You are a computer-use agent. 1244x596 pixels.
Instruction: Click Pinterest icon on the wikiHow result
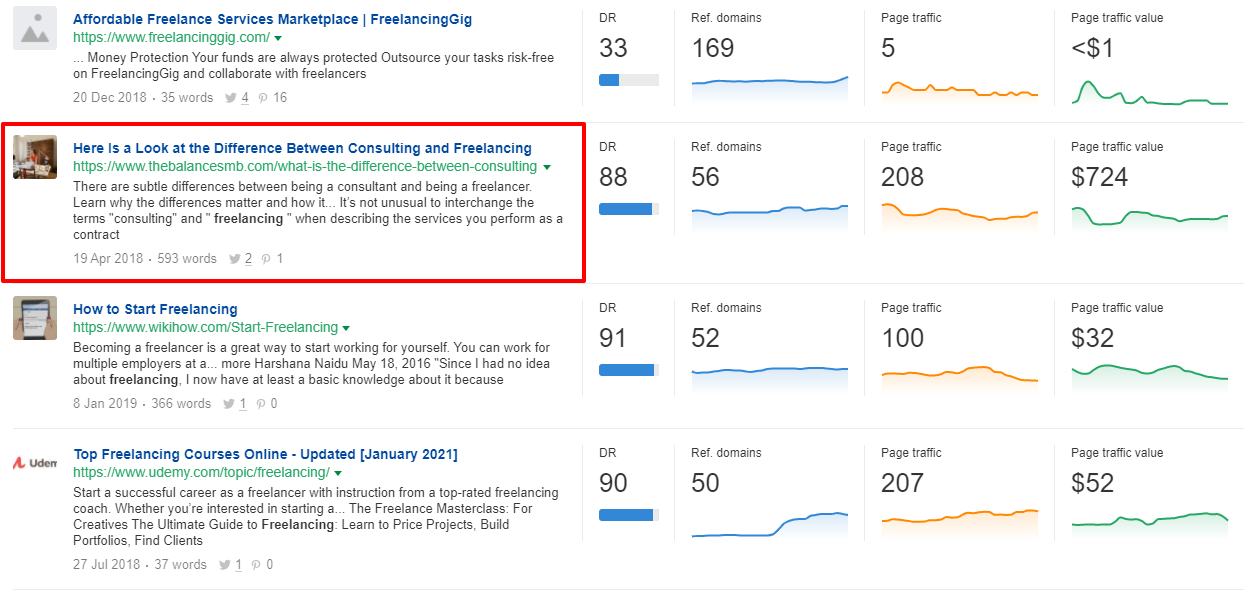point(261,404)
